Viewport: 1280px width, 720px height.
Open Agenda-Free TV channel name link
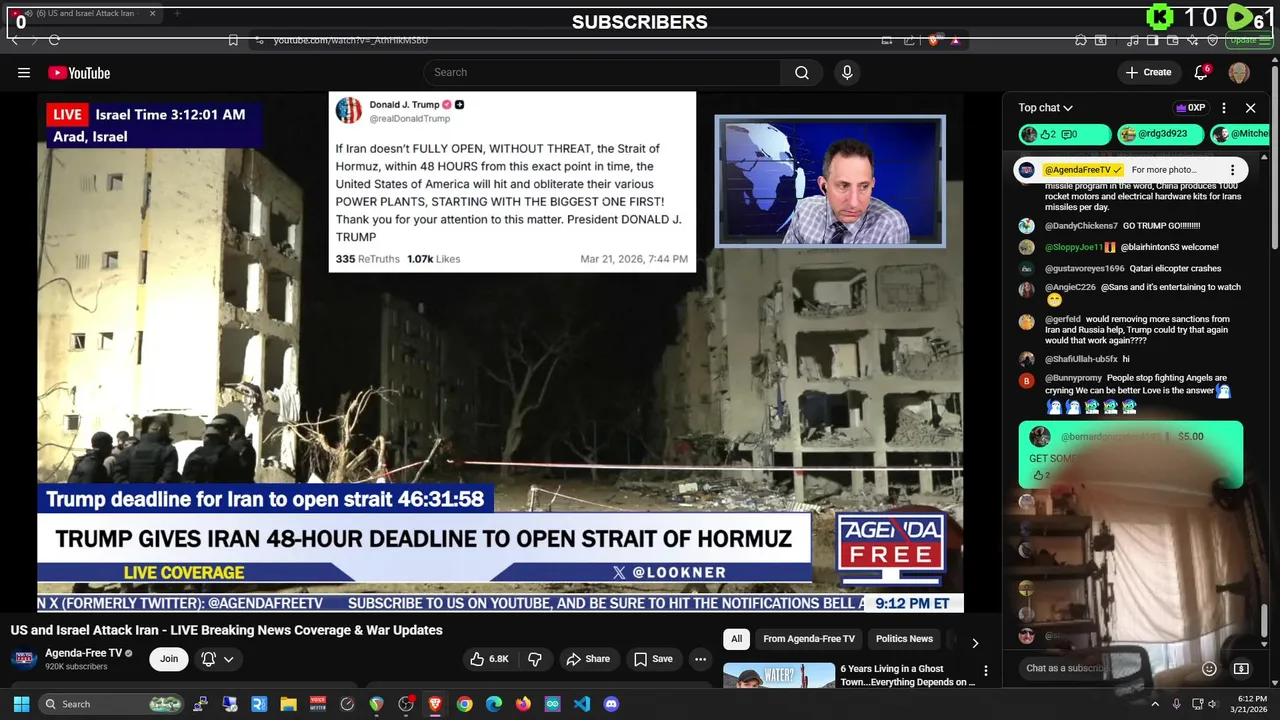tap(83, 653)
